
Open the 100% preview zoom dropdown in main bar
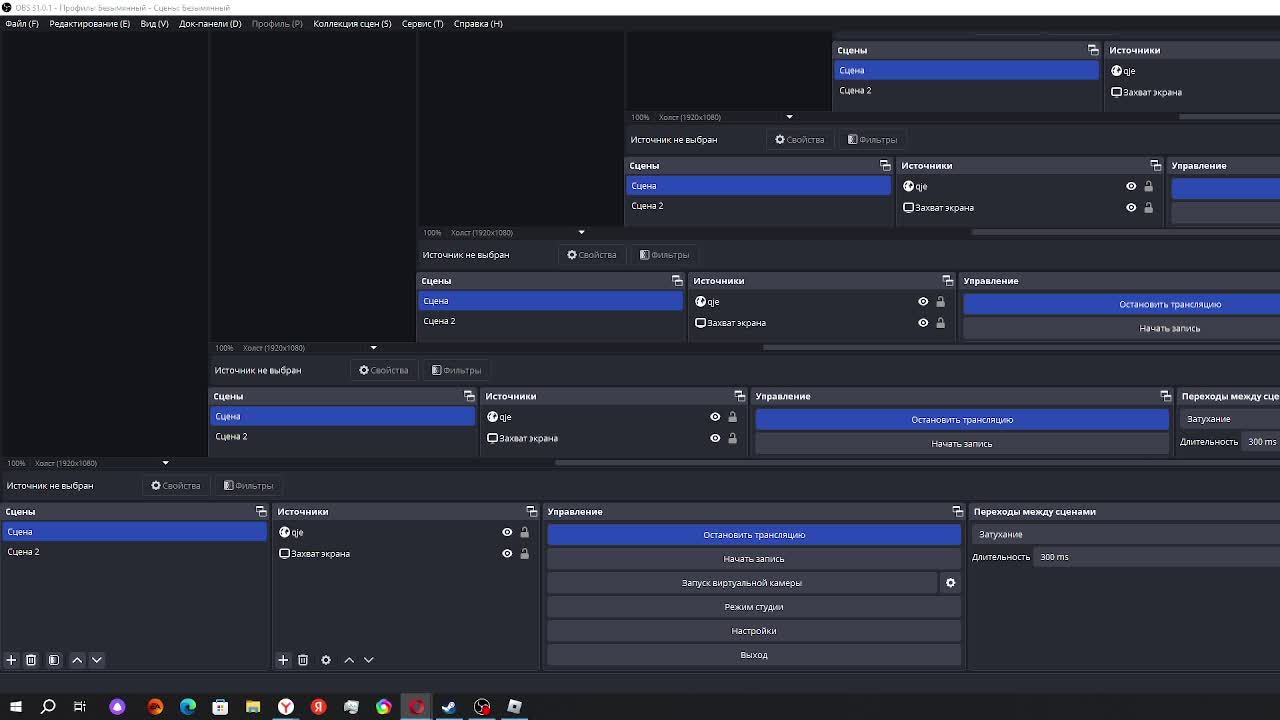coord(17,463)
